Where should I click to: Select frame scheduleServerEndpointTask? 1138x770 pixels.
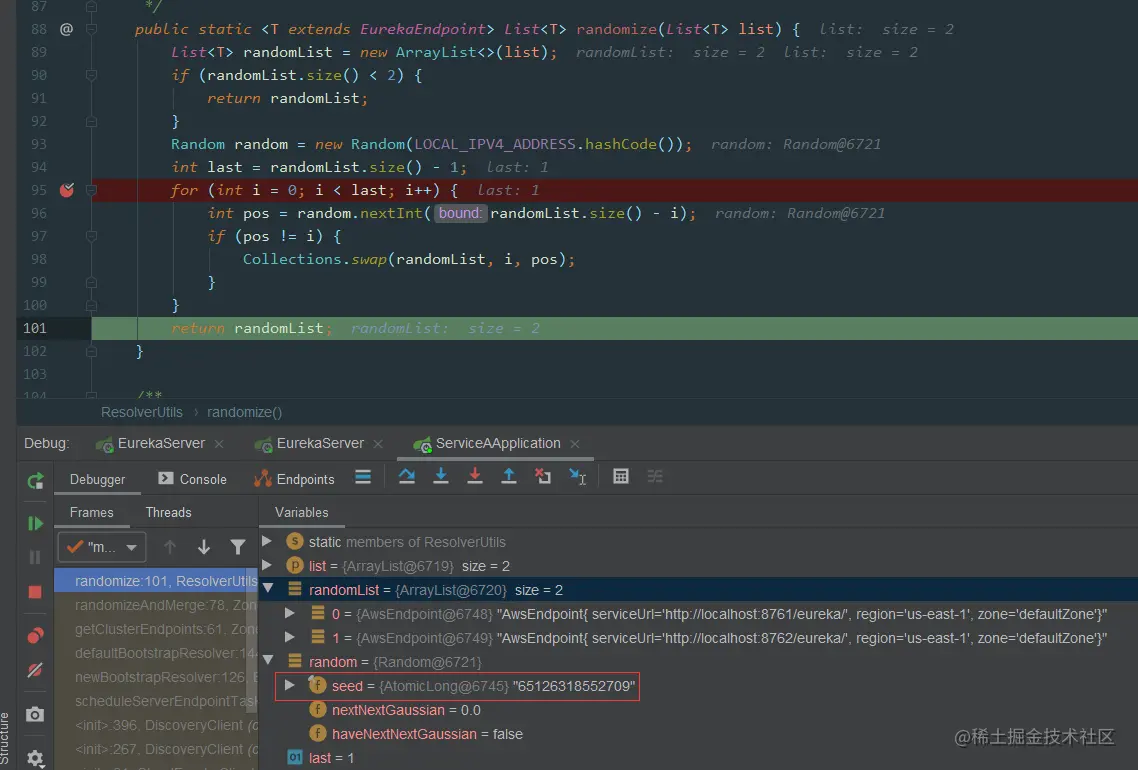point(156,700)
